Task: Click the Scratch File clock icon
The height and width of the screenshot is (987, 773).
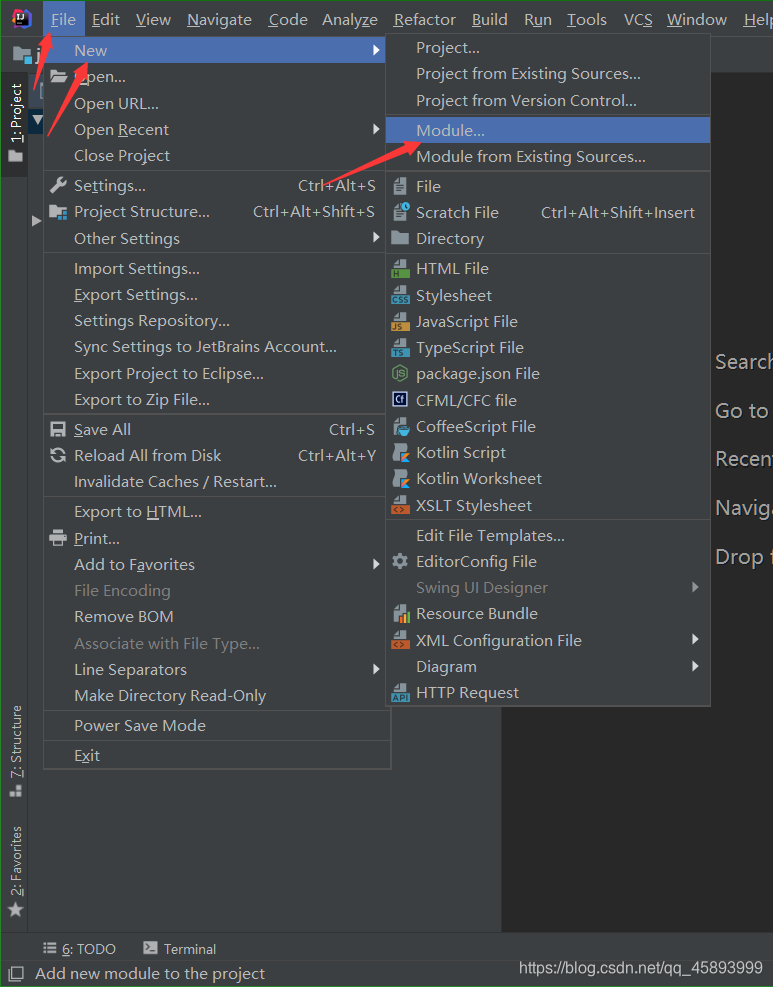Action: (x=401, y=212)
